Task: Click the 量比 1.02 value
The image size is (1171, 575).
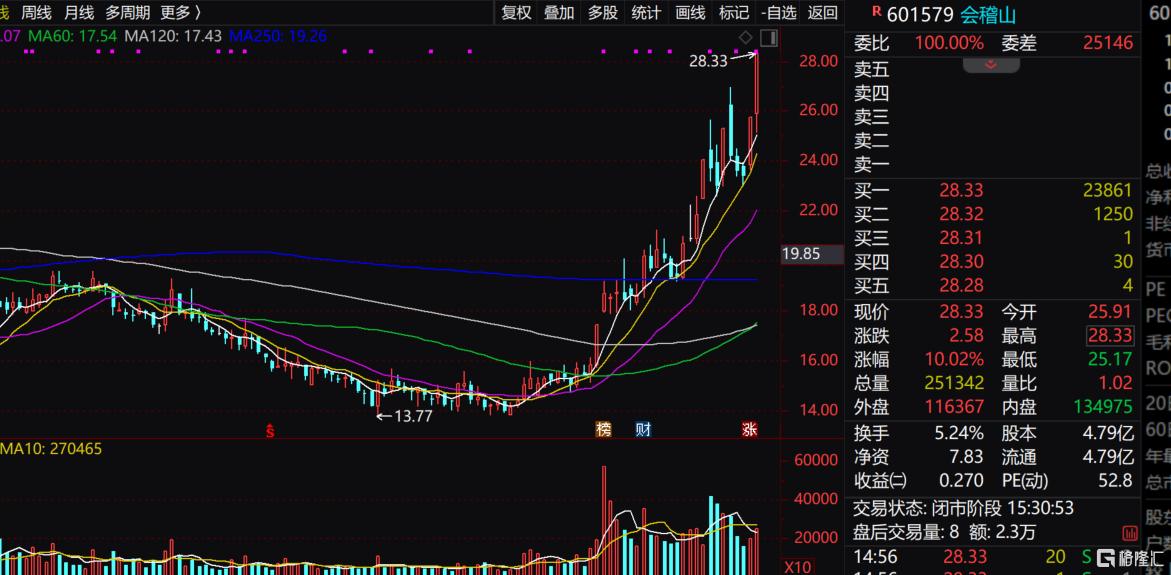Action: click(x=1116, y=384)
